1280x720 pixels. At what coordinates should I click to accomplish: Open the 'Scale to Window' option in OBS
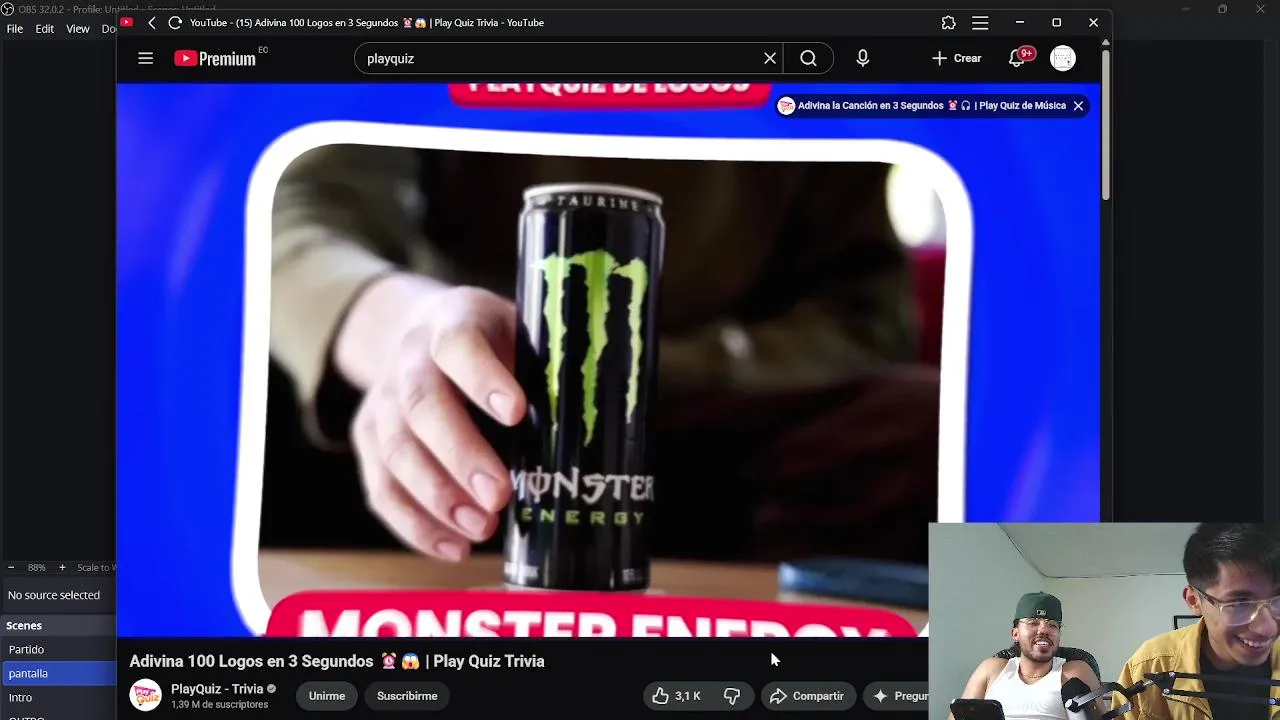click(x=96, y=567)
